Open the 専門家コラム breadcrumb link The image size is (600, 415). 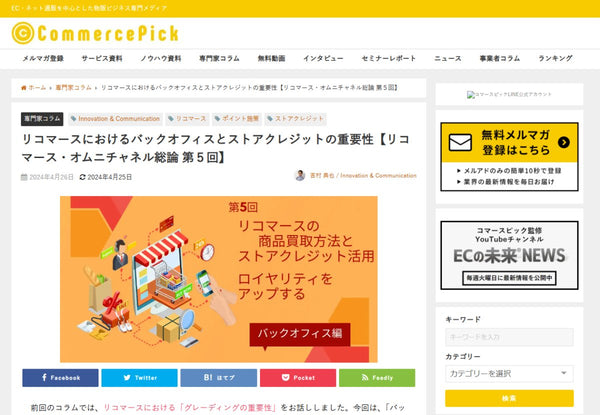73,88
